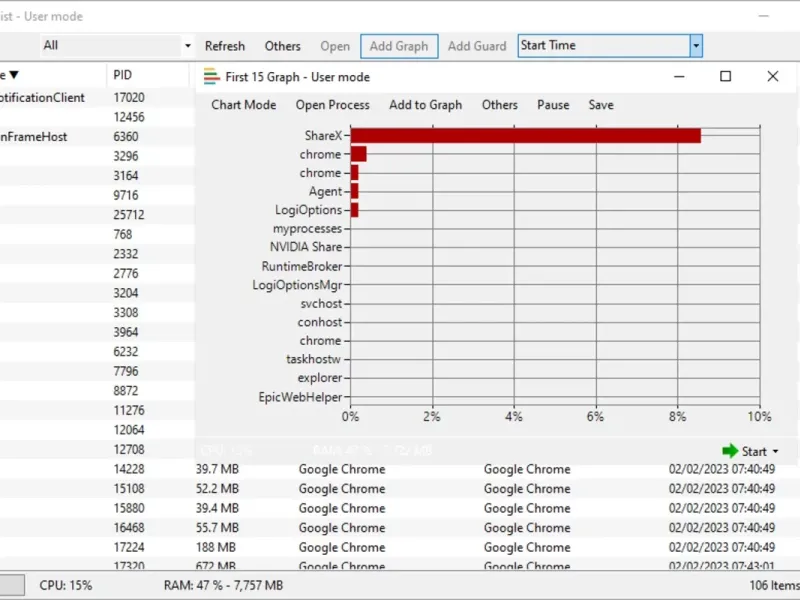Click the First 15 Graph window icon

211,77
